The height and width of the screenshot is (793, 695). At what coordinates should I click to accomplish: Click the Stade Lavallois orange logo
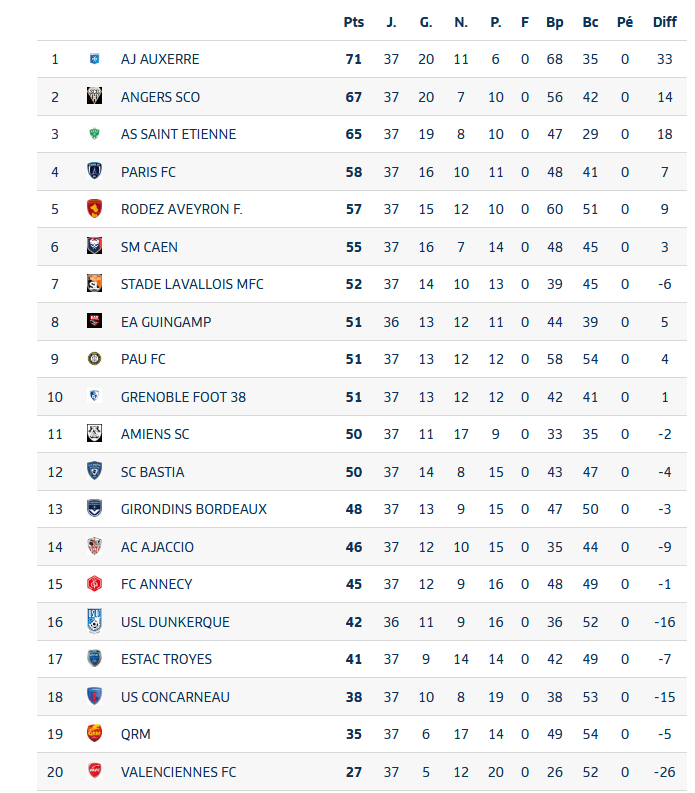(x=95, y=284)
